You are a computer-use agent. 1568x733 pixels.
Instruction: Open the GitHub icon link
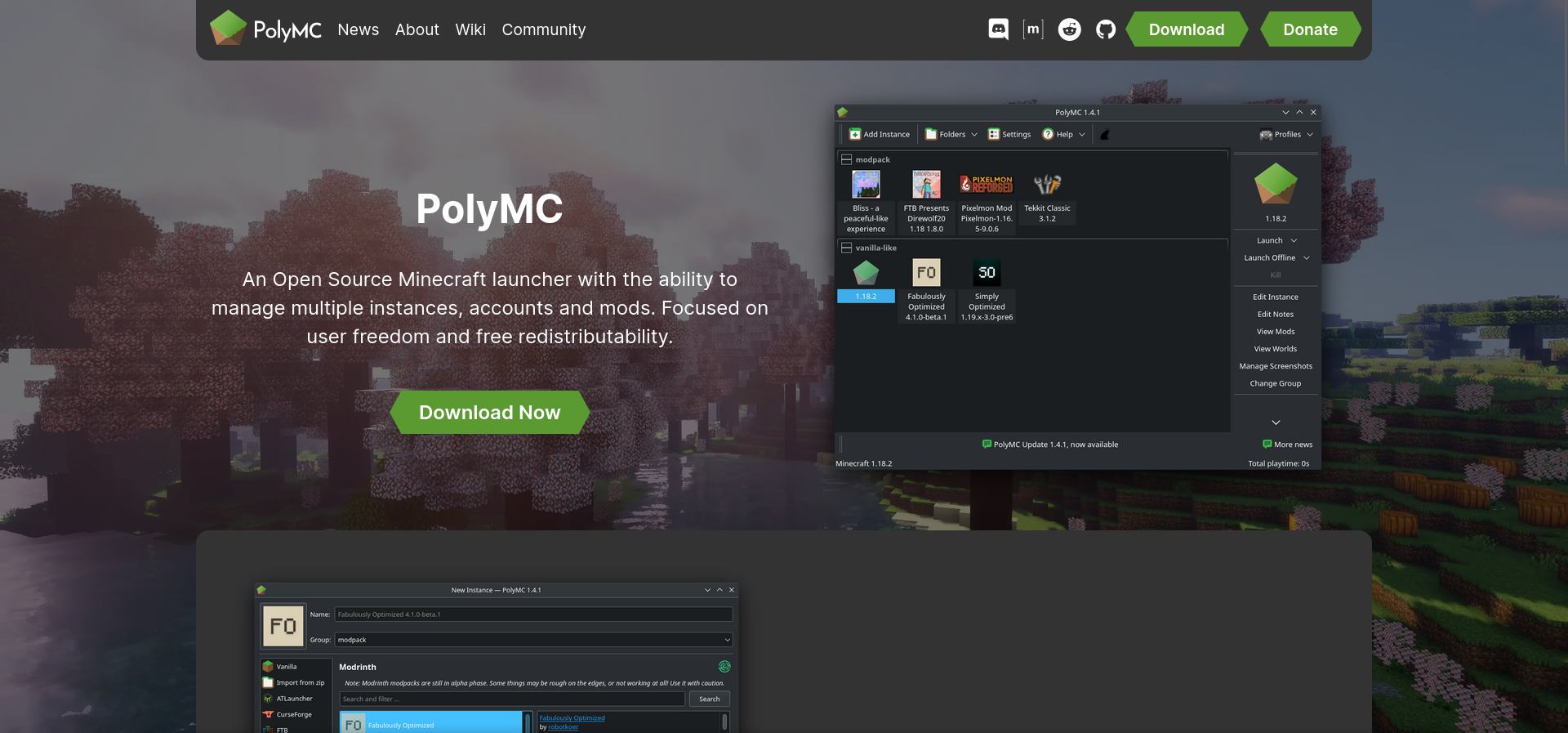[x=1106, y=29]
